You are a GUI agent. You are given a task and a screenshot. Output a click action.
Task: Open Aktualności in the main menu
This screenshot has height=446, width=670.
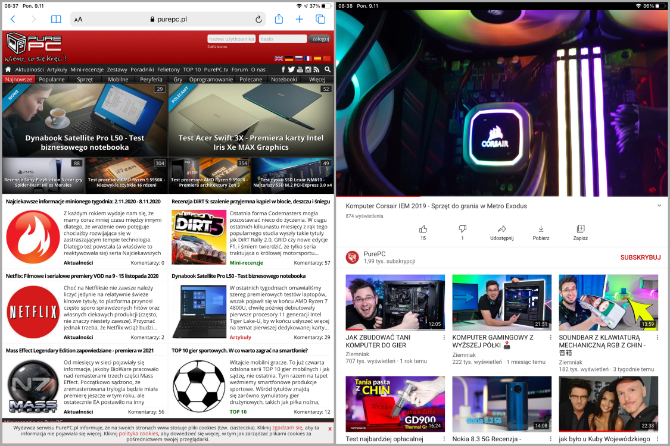coord(29,70)
